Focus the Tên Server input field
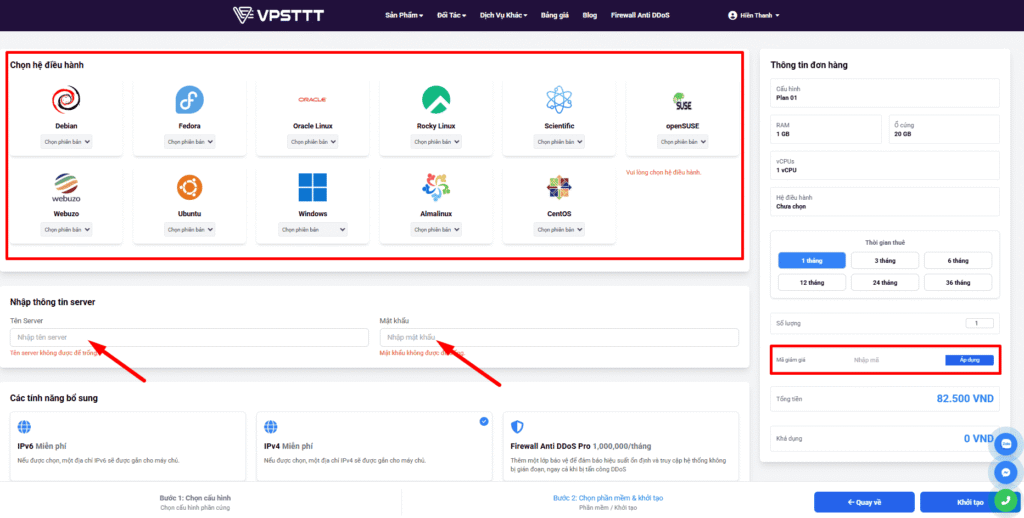 tap(189, 337)
